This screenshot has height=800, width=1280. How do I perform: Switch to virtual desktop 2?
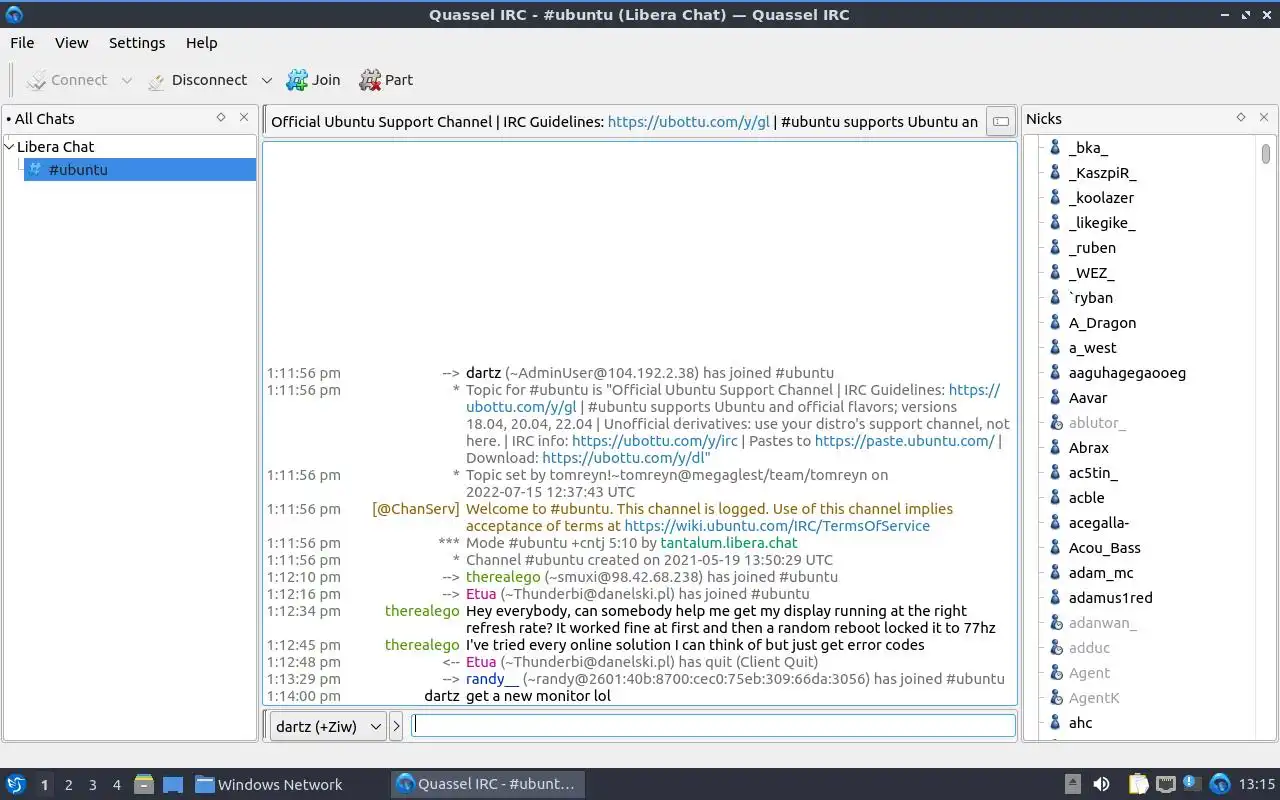[x=68, y=785]
